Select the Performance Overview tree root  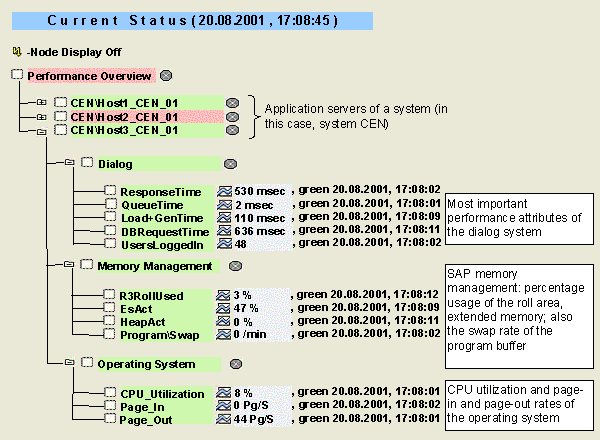[x=89, y=75]
